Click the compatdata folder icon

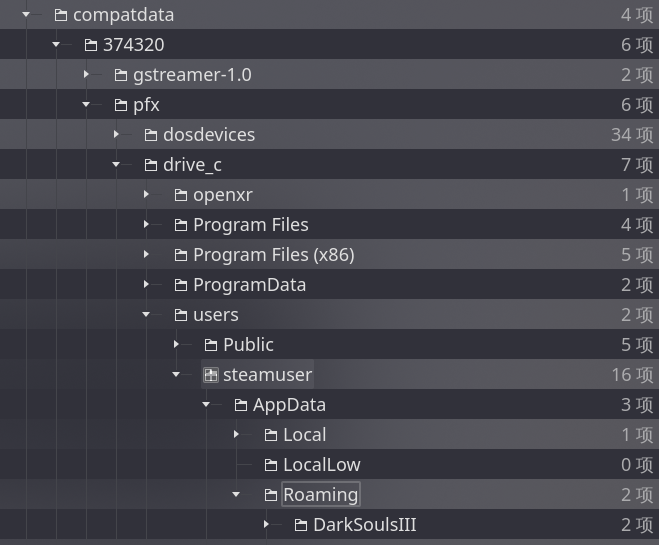[x=61, y=15]
